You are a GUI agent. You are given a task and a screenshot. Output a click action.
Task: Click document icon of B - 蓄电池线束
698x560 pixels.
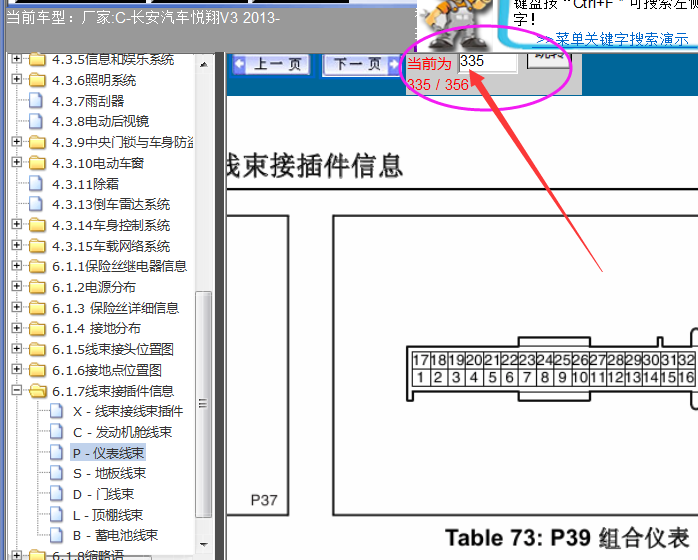coord(56,535)
